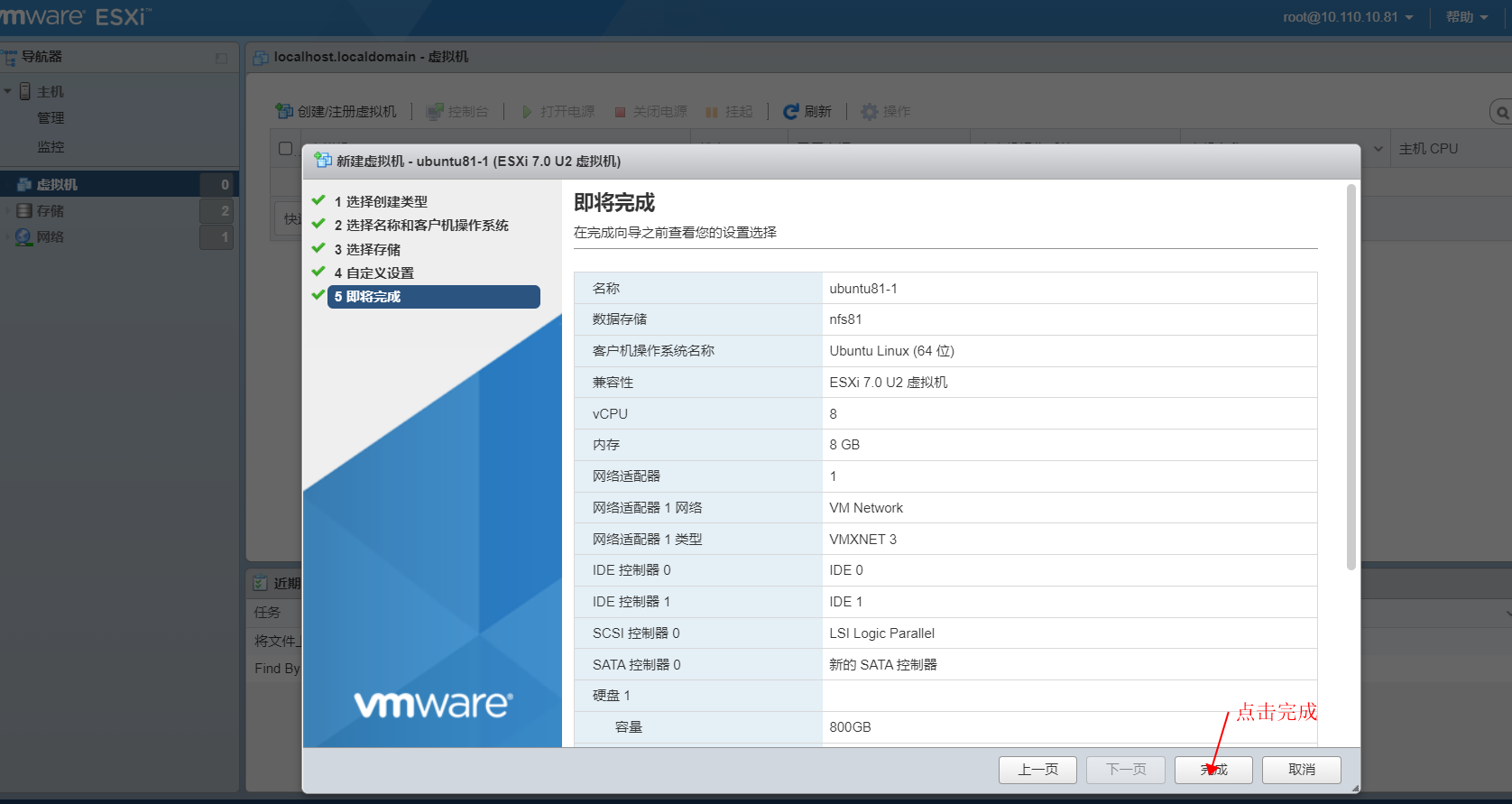Click the dialog resize grip corner

(1355, 788)
